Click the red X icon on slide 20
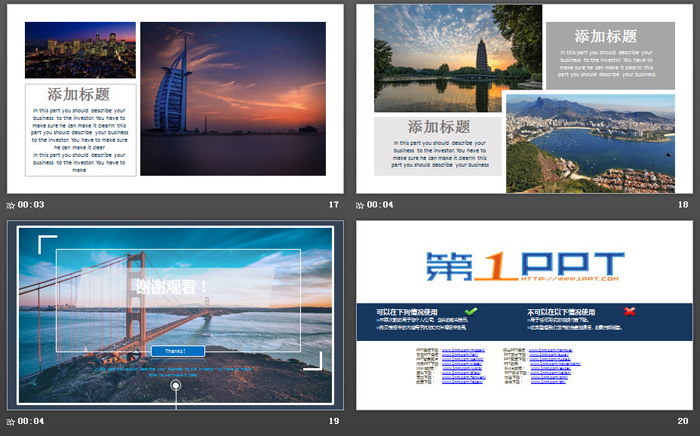 tap(629, 312)
